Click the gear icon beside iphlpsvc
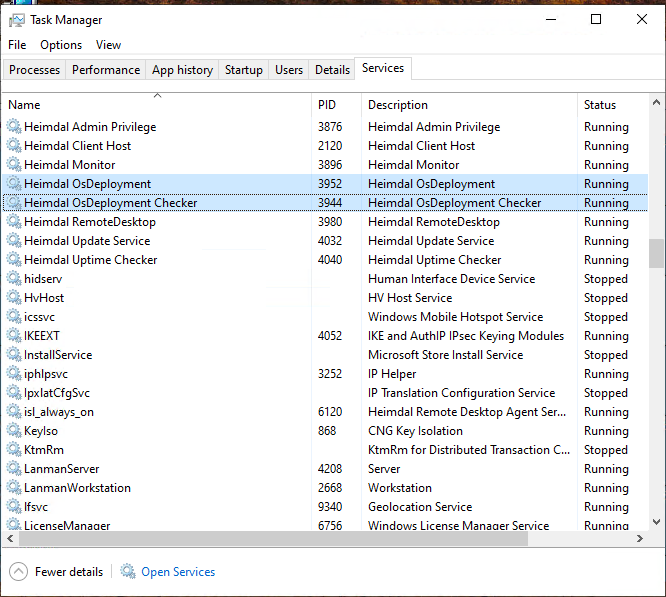This screenshot has height=597, width=666. 14,374
